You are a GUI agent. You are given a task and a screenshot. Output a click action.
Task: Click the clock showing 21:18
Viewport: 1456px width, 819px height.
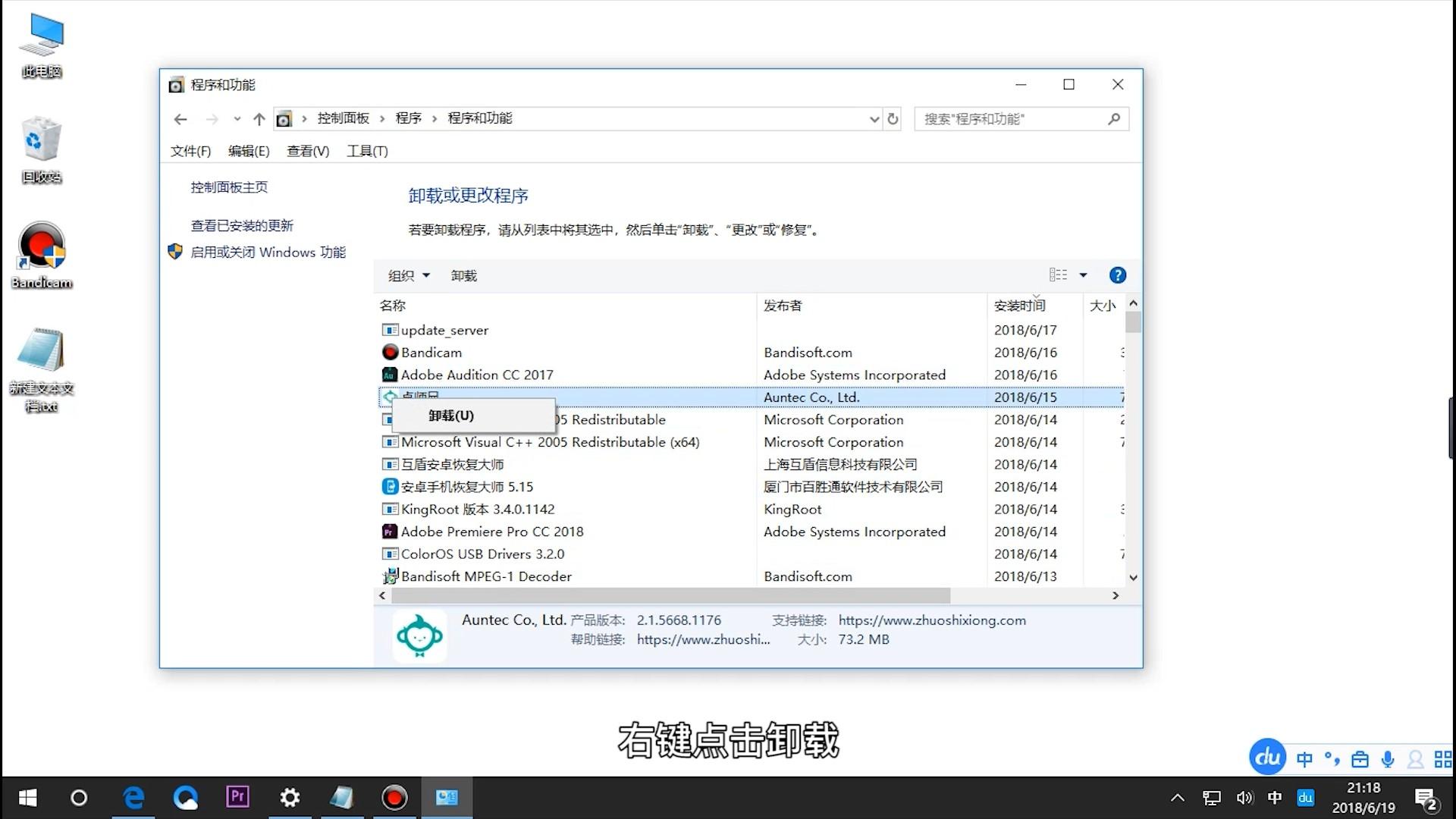point(1363,788)
